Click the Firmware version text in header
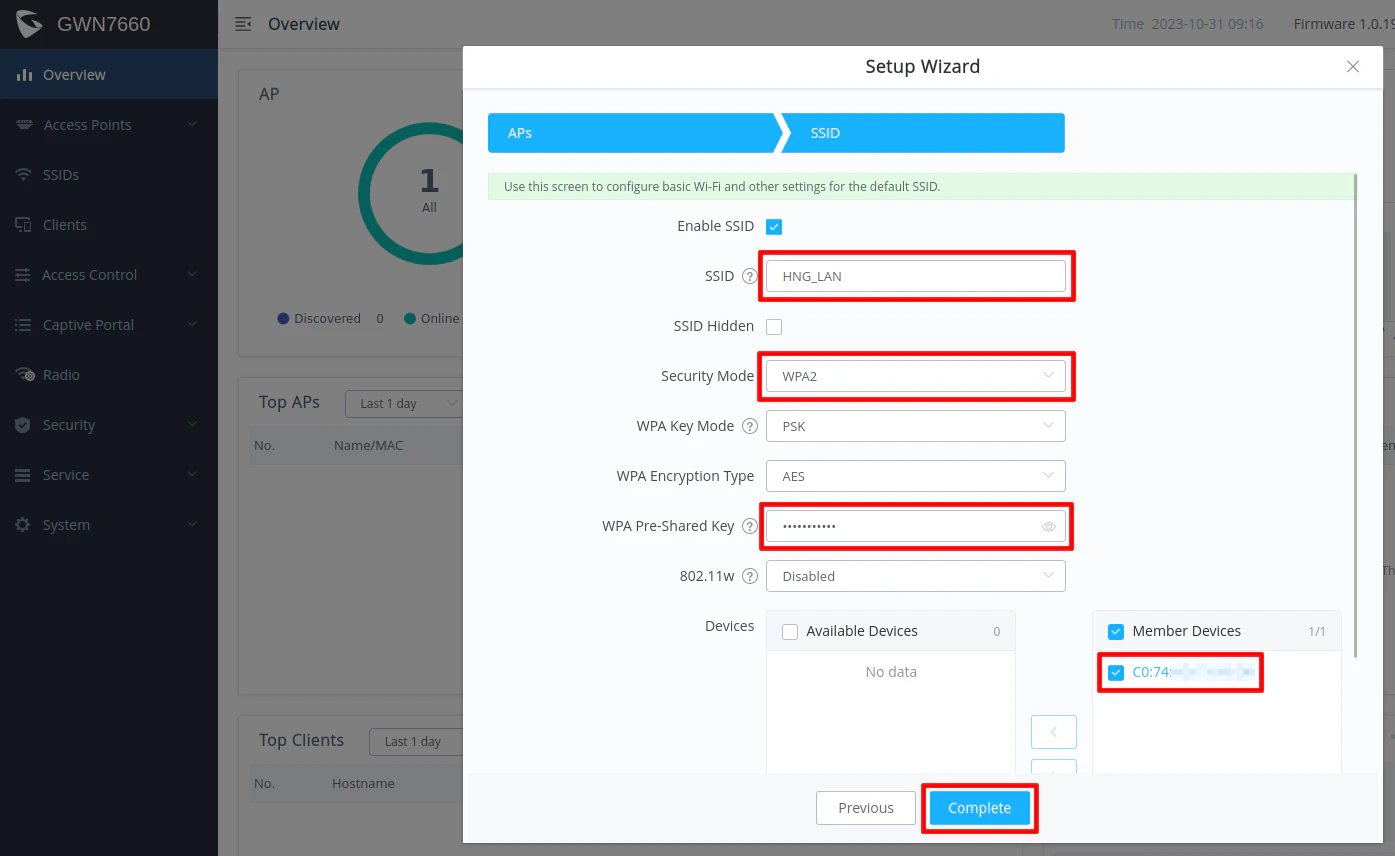The width and height of the screenshot is (1395, 856). (1344, 24)
